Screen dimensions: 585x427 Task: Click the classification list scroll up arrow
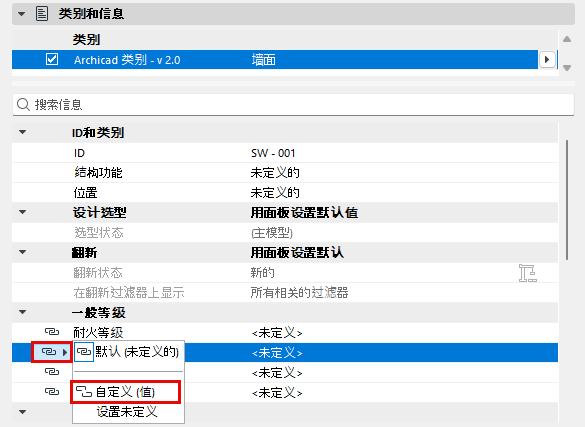point(567,39)
